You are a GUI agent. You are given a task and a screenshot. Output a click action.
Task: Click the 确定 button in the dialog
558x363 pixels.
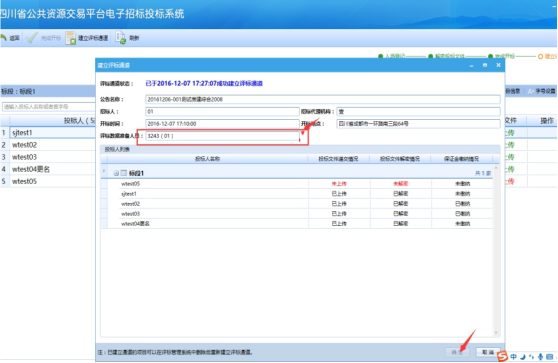click(457, 352)
